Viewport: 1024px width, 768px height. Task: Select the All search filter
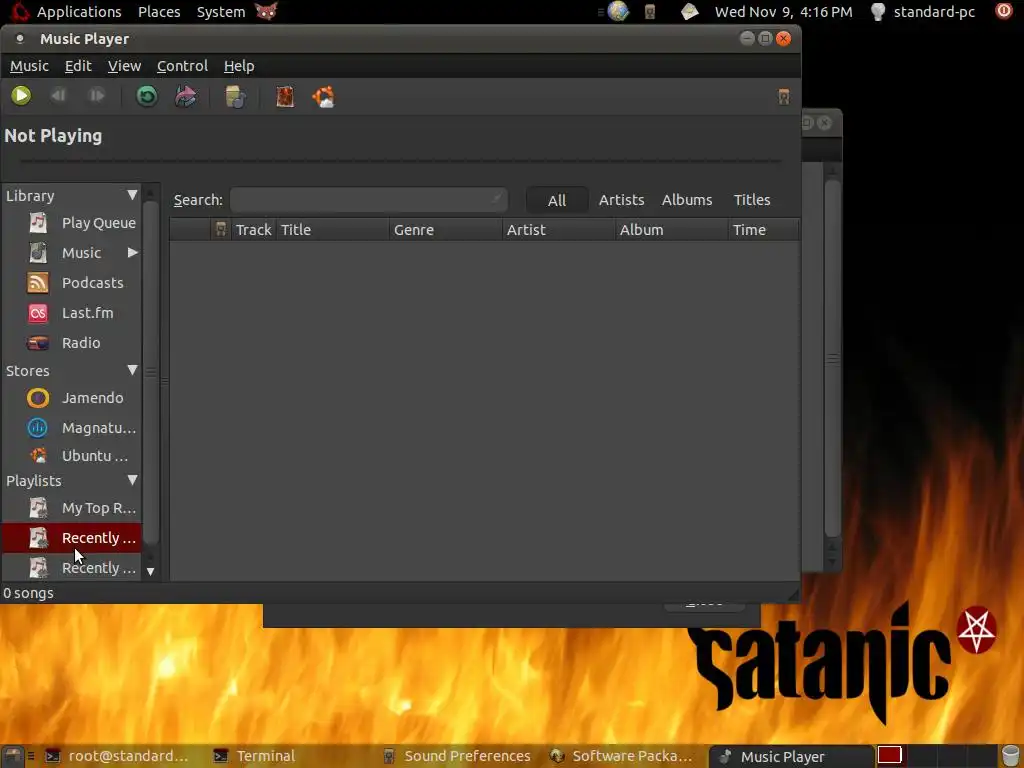557,200
